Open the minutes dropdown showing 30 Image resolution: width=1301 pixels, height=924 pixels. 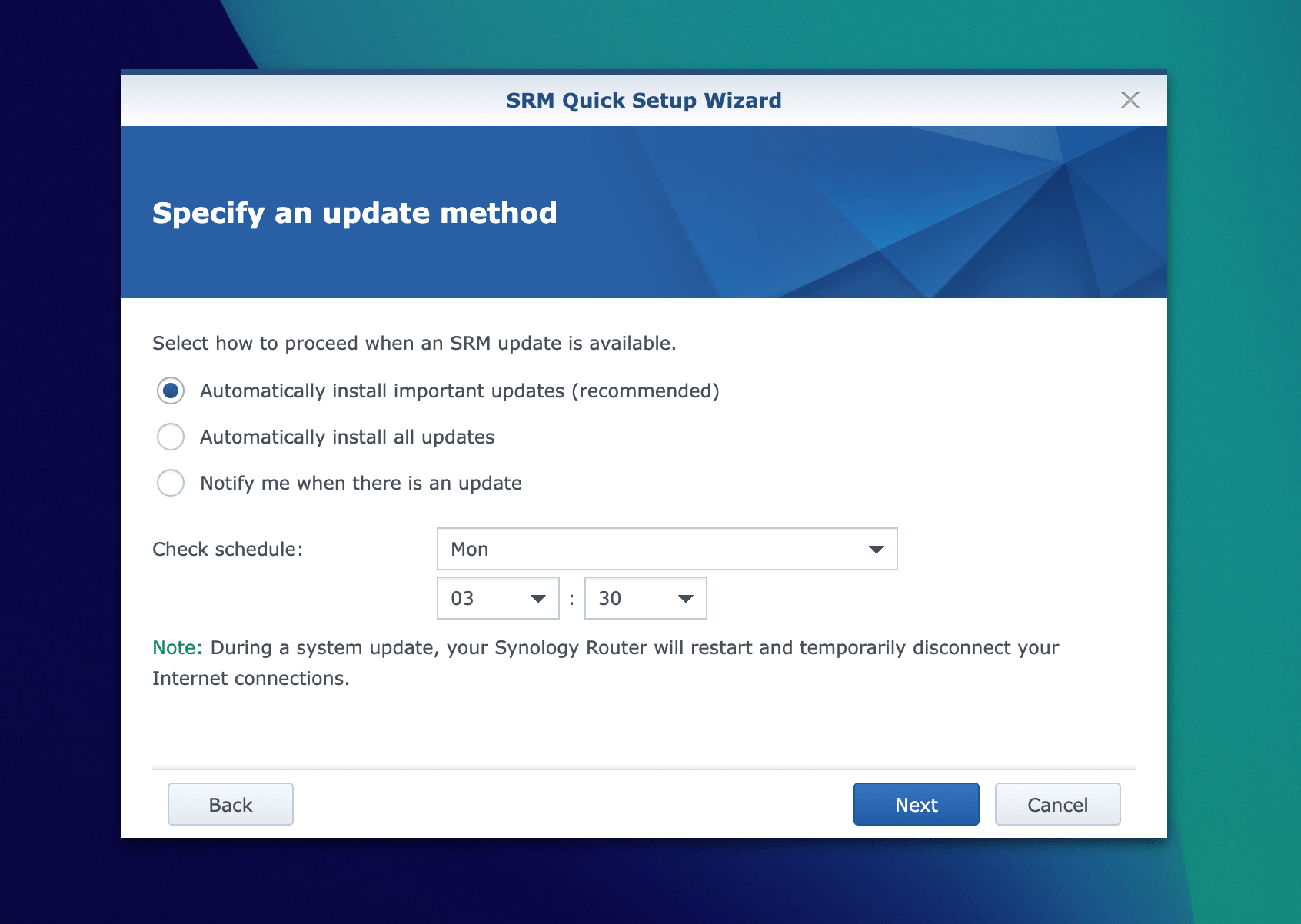tap(644, 598)
